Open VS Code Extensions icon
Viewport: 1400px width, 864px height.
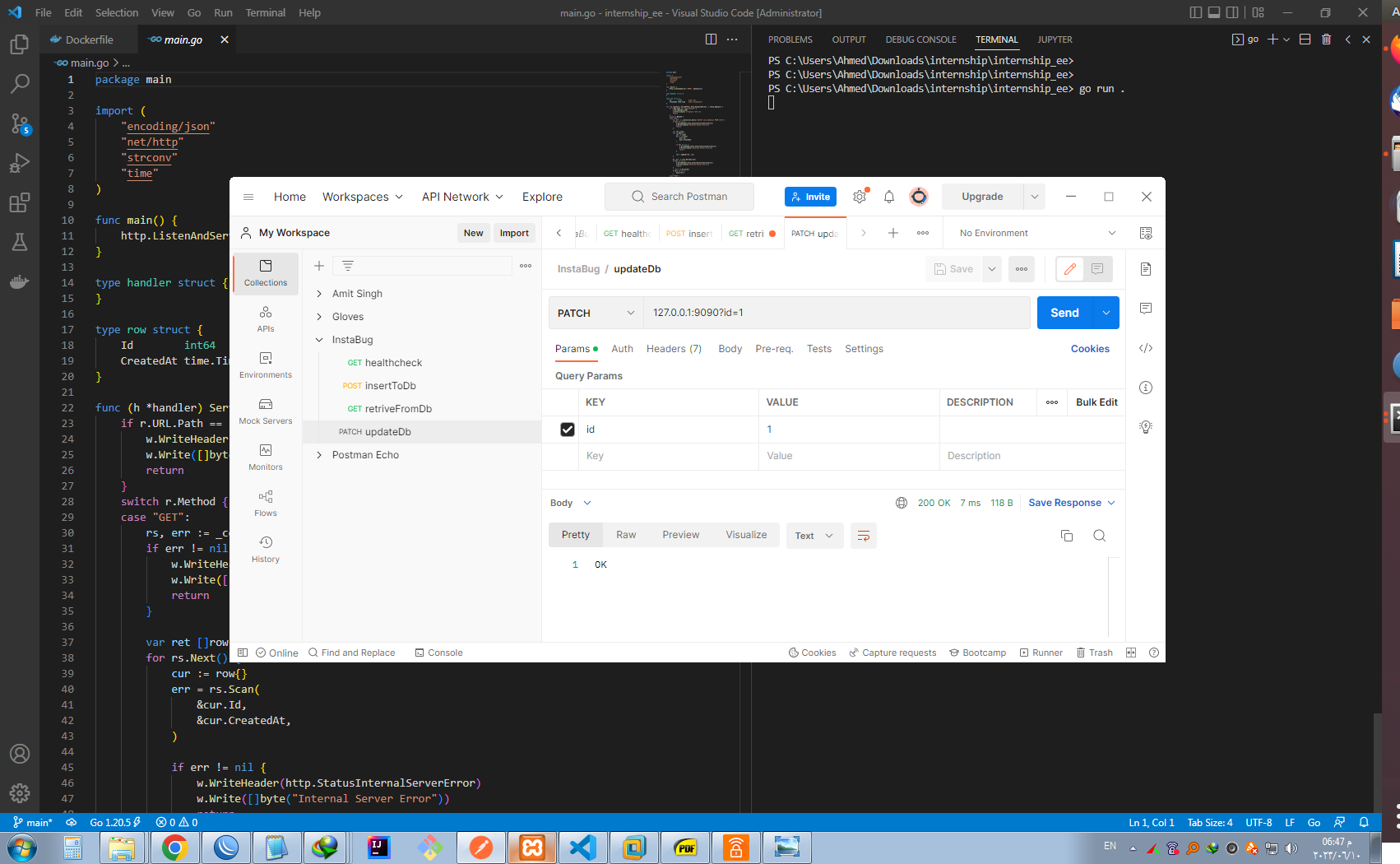20,202
